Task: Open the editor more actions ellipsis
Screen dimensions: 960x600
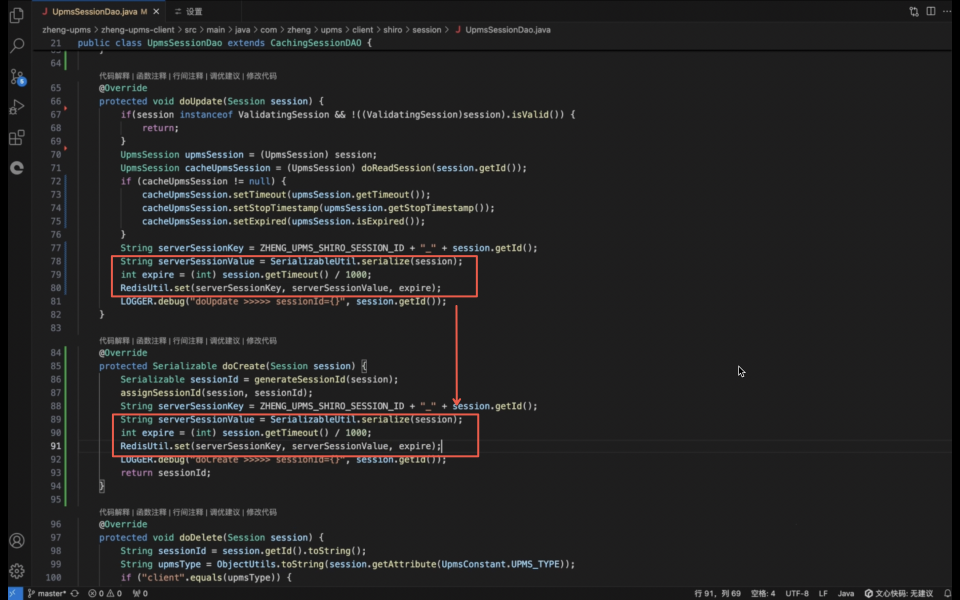Action: click(x=947, y=12)
